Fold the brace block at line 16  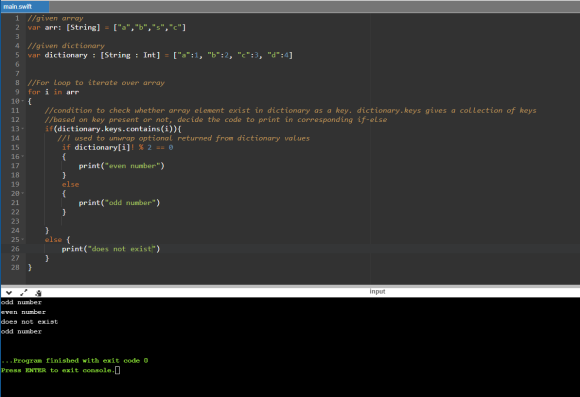pos(23,156)
